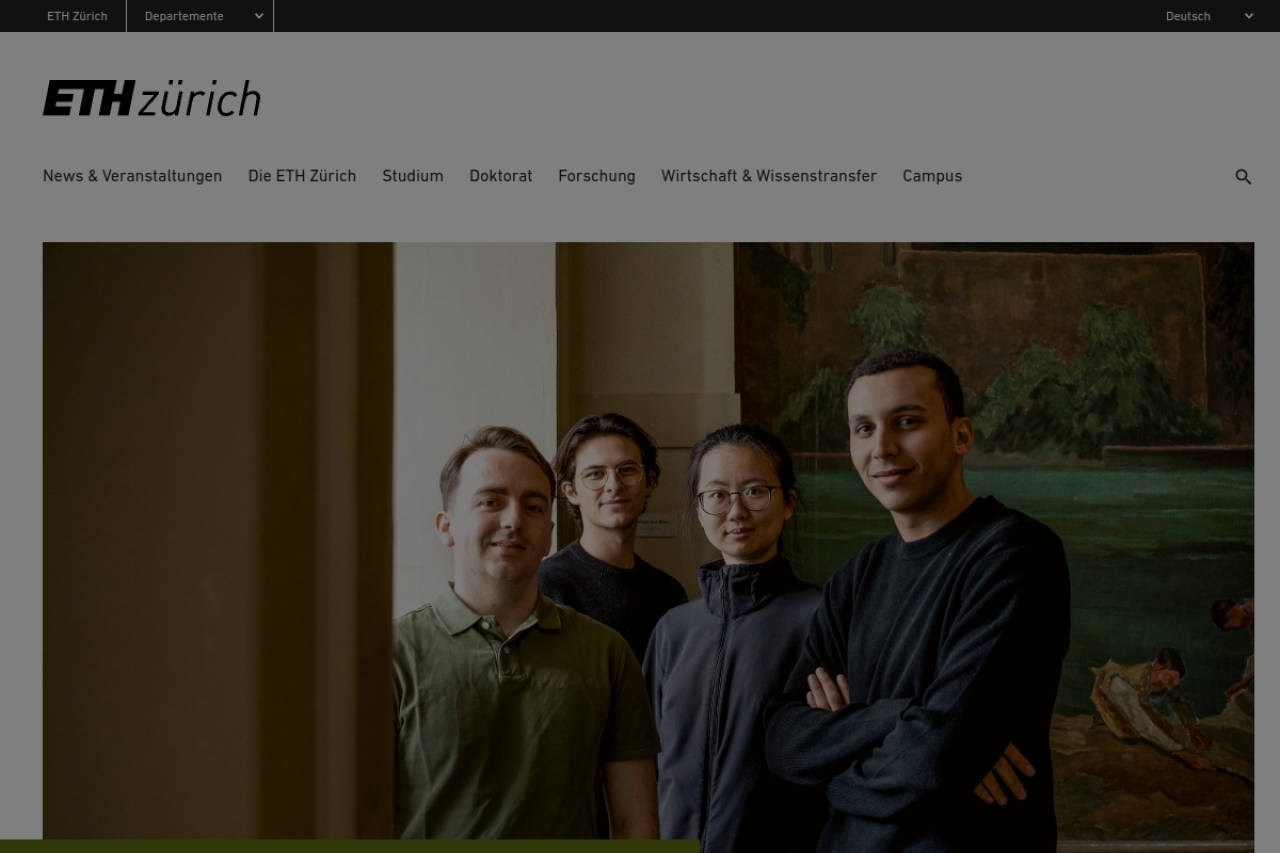This screenshot has width=1280, height=853.
Task: Click the ETH Zürich logo
Action: 151,98
